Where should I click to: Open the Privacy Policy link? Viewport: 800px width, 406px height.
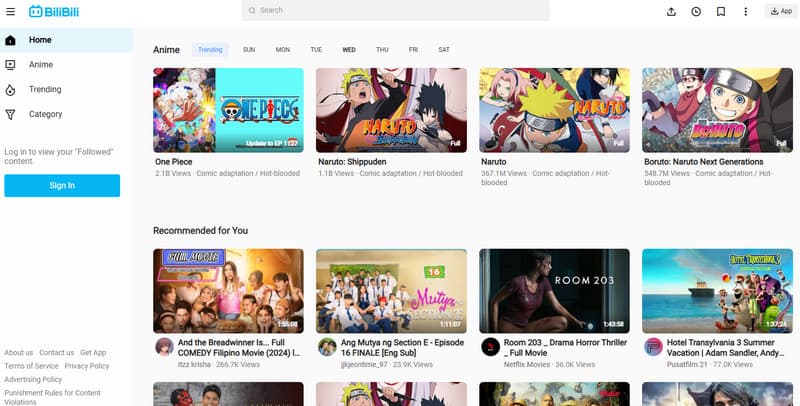87,366
